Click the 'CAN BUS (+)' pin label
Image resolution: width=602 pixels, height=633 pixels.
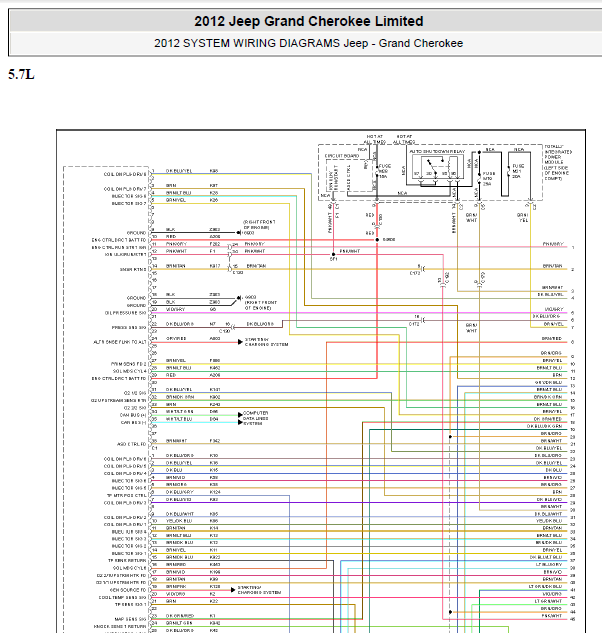click(133, 415)
